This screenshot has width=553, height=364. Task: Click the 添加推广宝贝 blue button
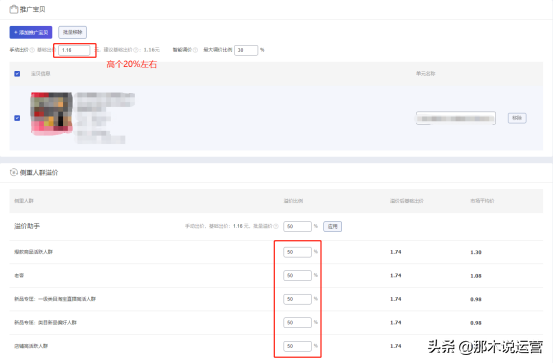tap(31, 32)
